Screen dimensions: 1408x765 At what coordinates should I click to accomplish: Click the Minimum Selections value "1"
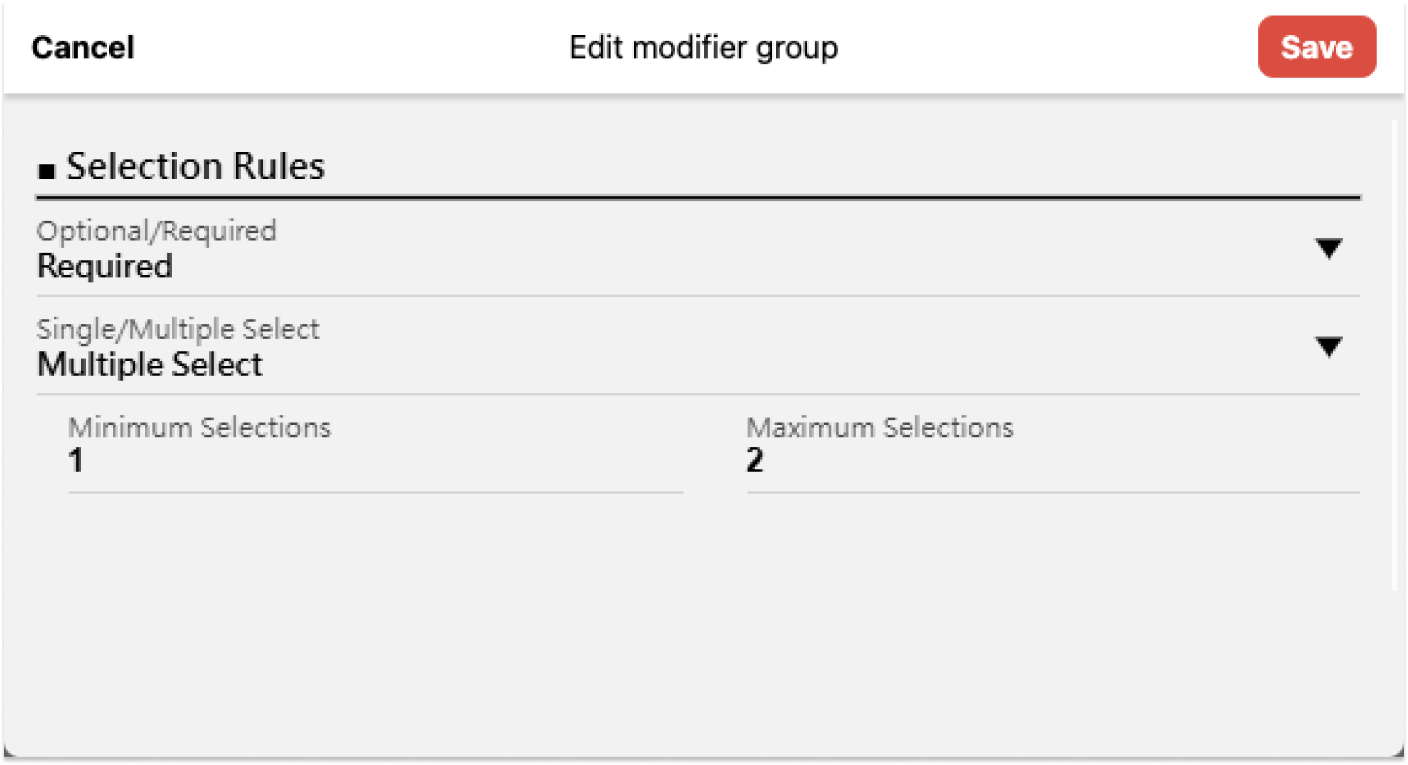point(76,462)
